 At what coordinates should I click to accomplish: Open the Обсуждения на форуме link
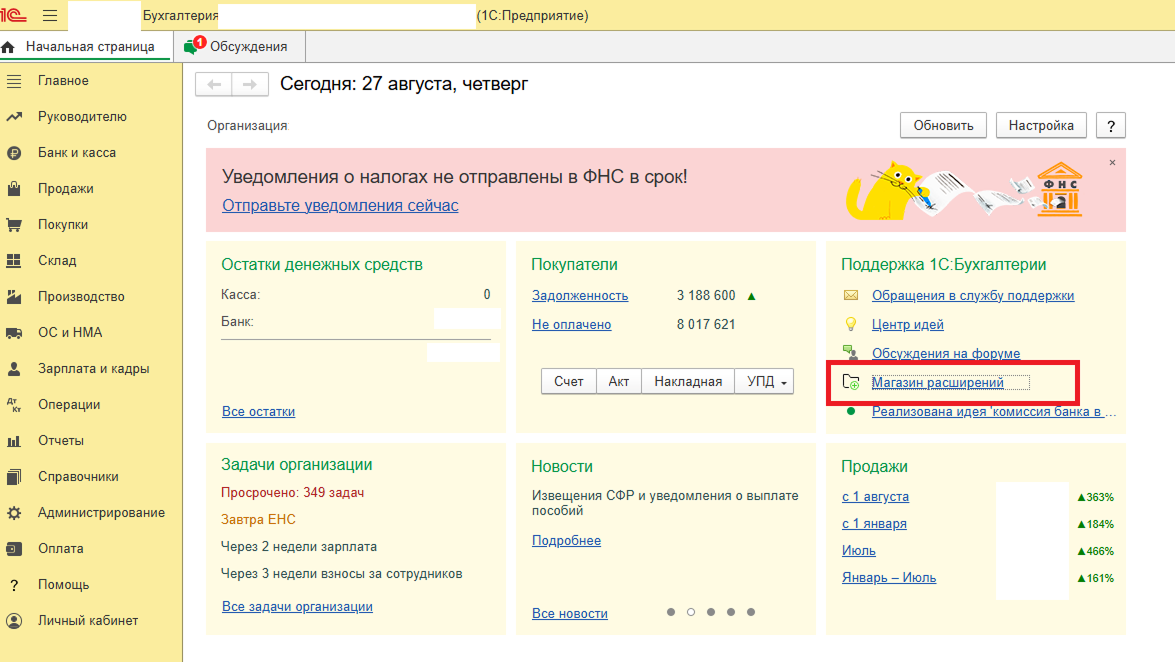(946, 353)
